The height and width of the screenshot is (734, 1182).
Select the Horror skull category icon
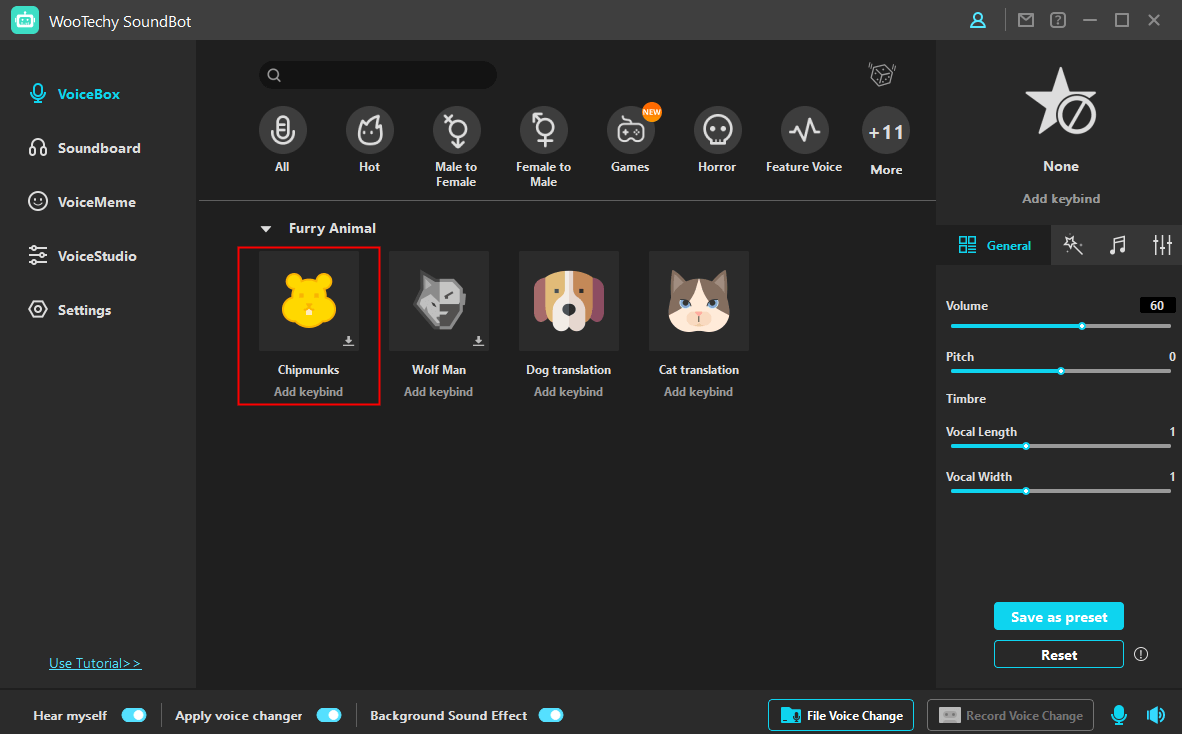(x=717, y=130)
